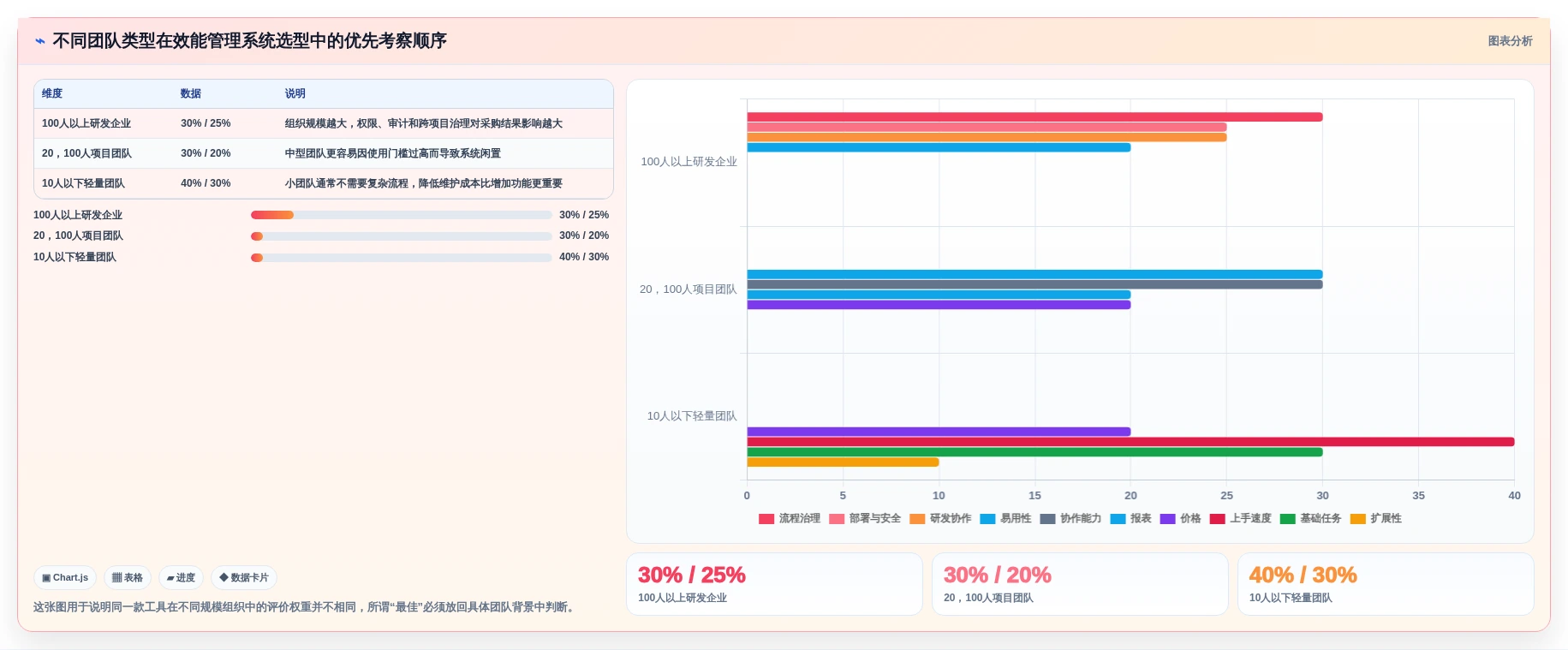Toggle the 研发协作 legend swatch
Viewport: 1568px width, 650px height.
click(x=917, y=519)
